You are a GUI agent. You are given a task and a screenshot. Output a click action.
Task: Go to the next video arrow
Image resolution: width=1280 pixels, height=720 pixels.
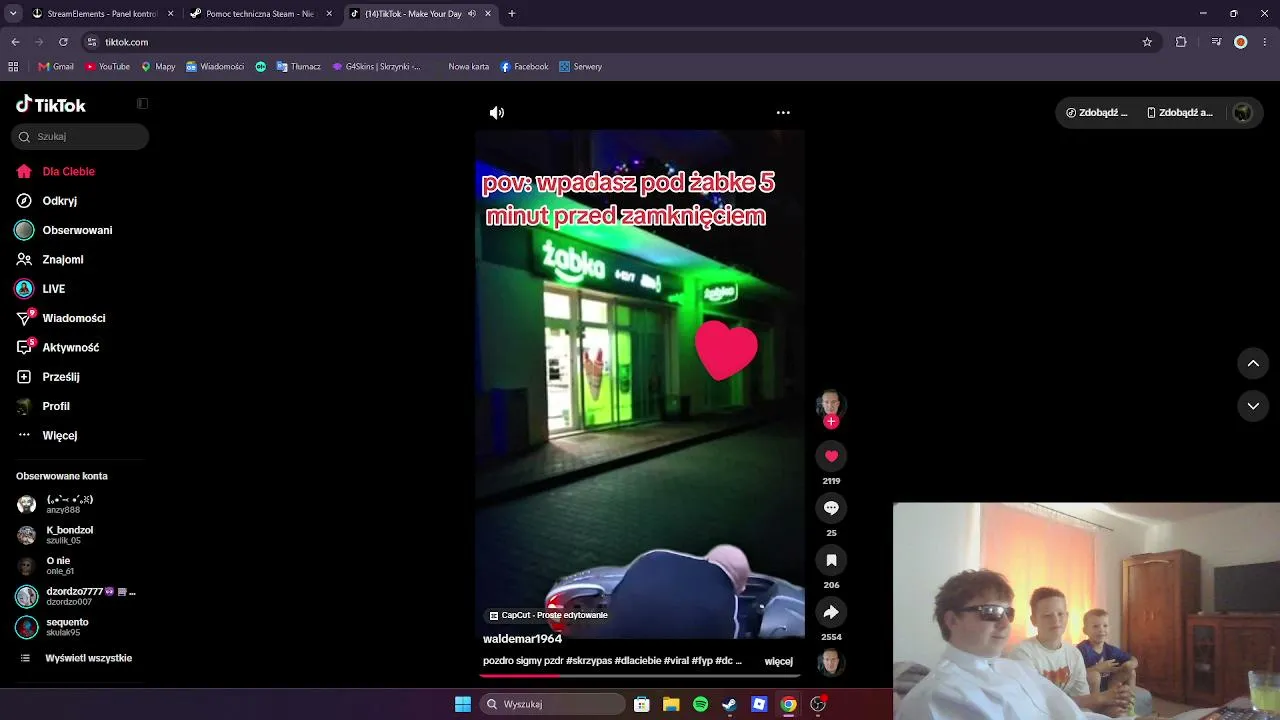(1253, 406)
